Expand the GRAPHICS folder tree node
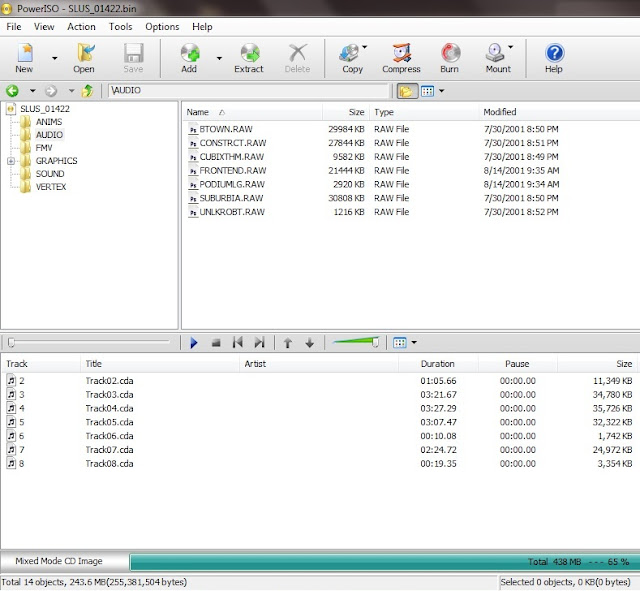 [11, 161]
